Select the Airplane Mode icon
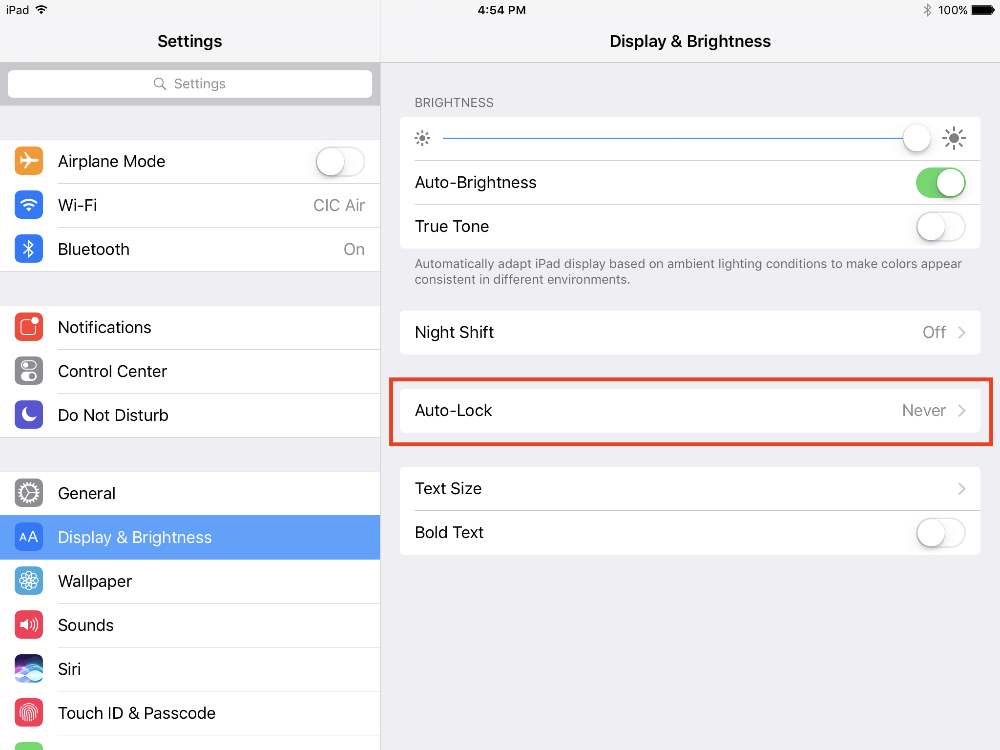 (x=27, y=161)
